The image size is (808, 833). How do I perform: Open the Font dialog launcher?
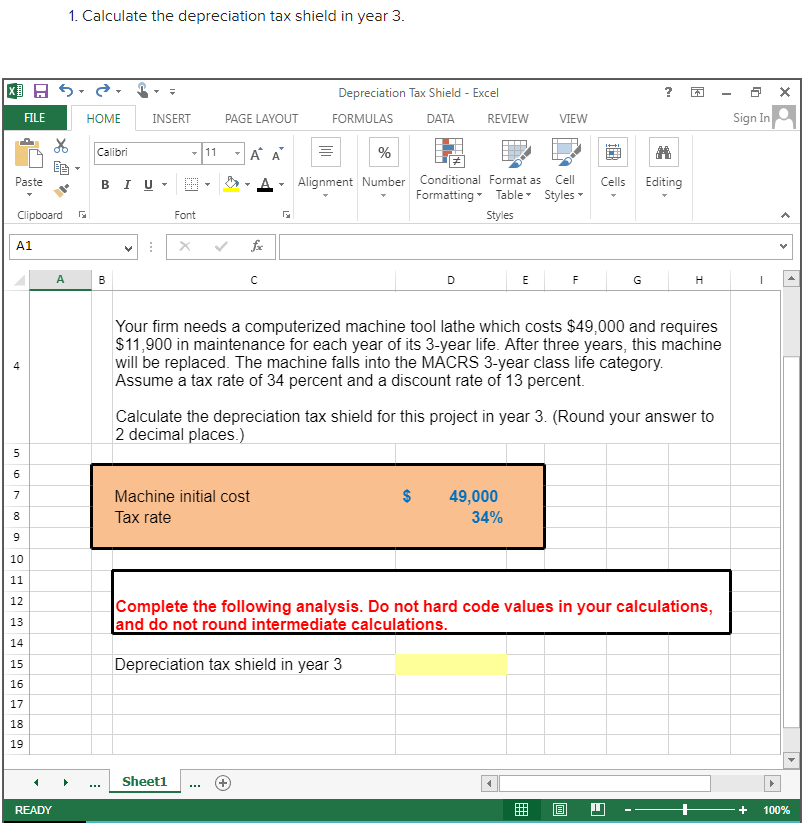tap(286, 215)
